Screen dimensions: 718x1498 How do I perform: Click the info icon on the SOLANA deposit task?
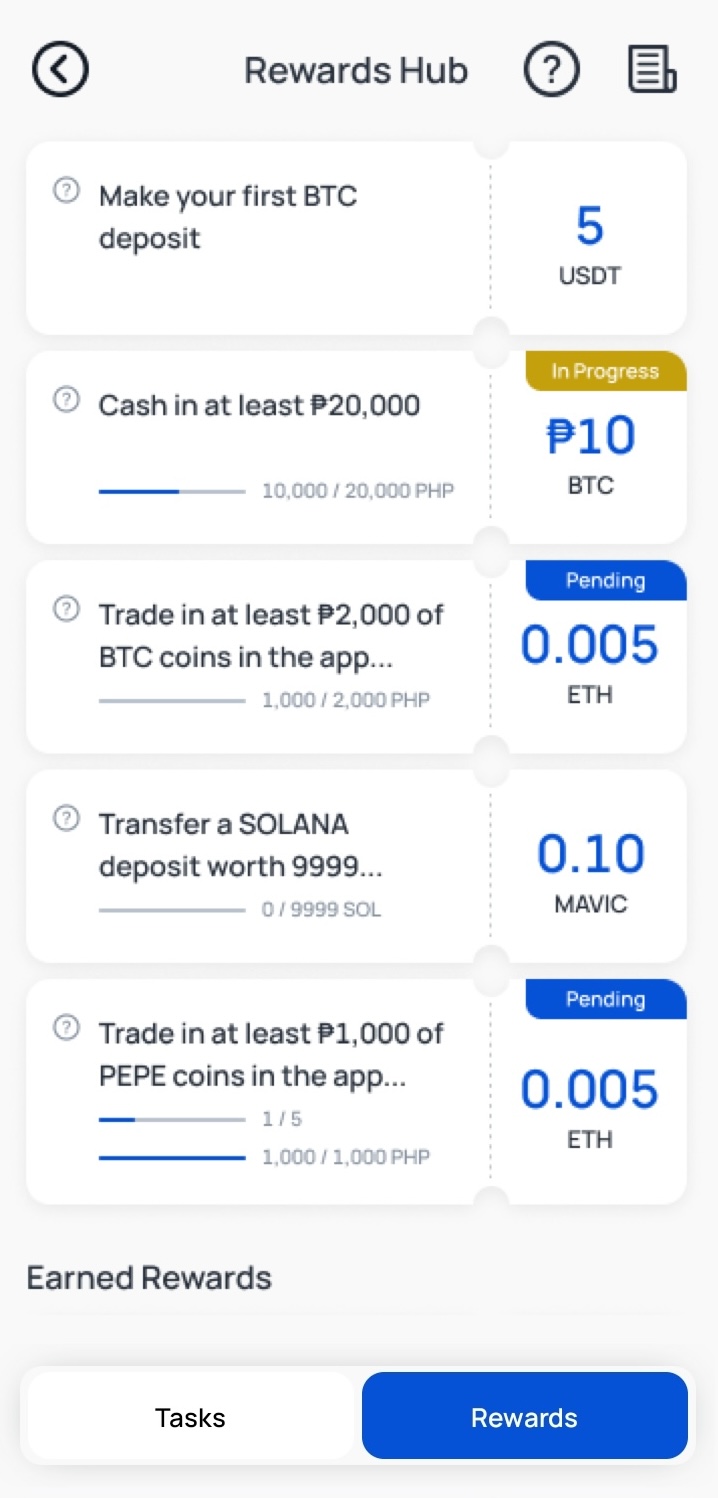point(66,817)
